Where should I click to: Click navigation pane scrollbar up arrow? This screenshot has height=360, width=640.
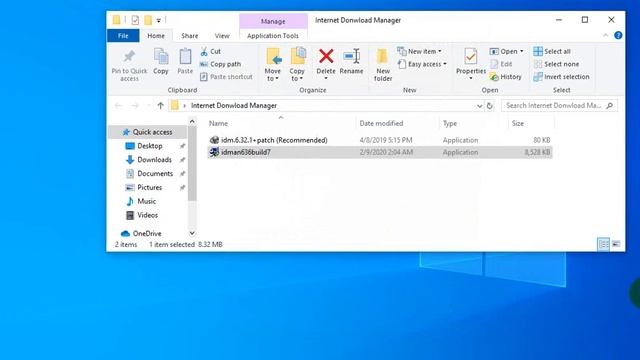[x=192, y=122]
